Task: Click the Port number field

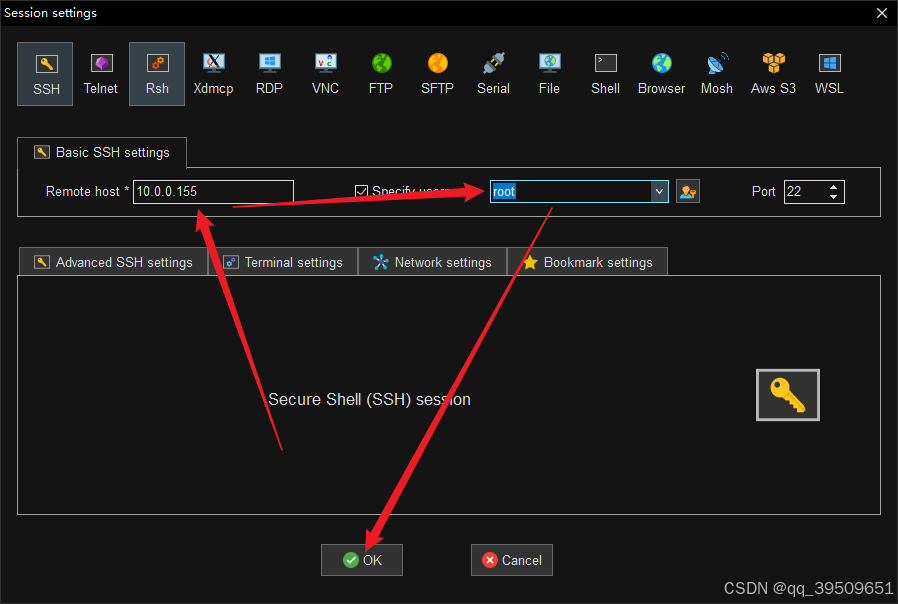Action: (x=805, y=191)
